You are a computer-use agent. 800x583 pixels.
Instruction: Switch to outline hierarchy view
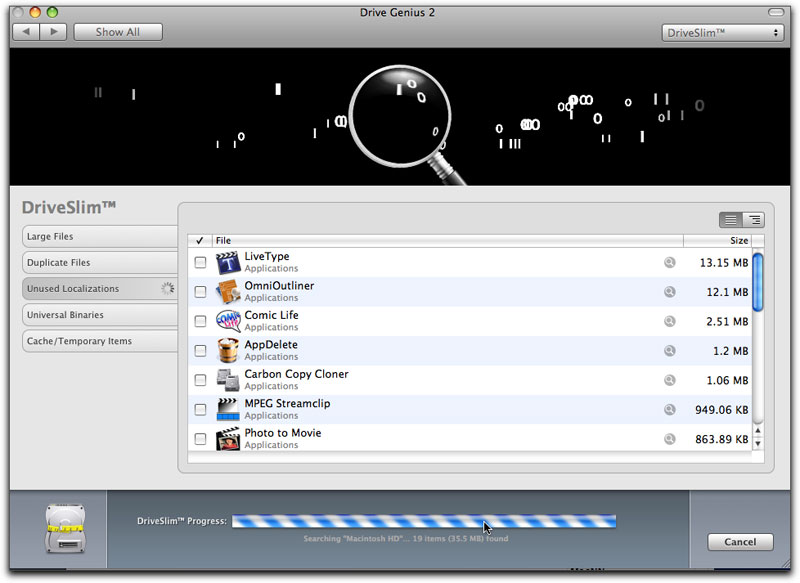click(x=754, y=220)
